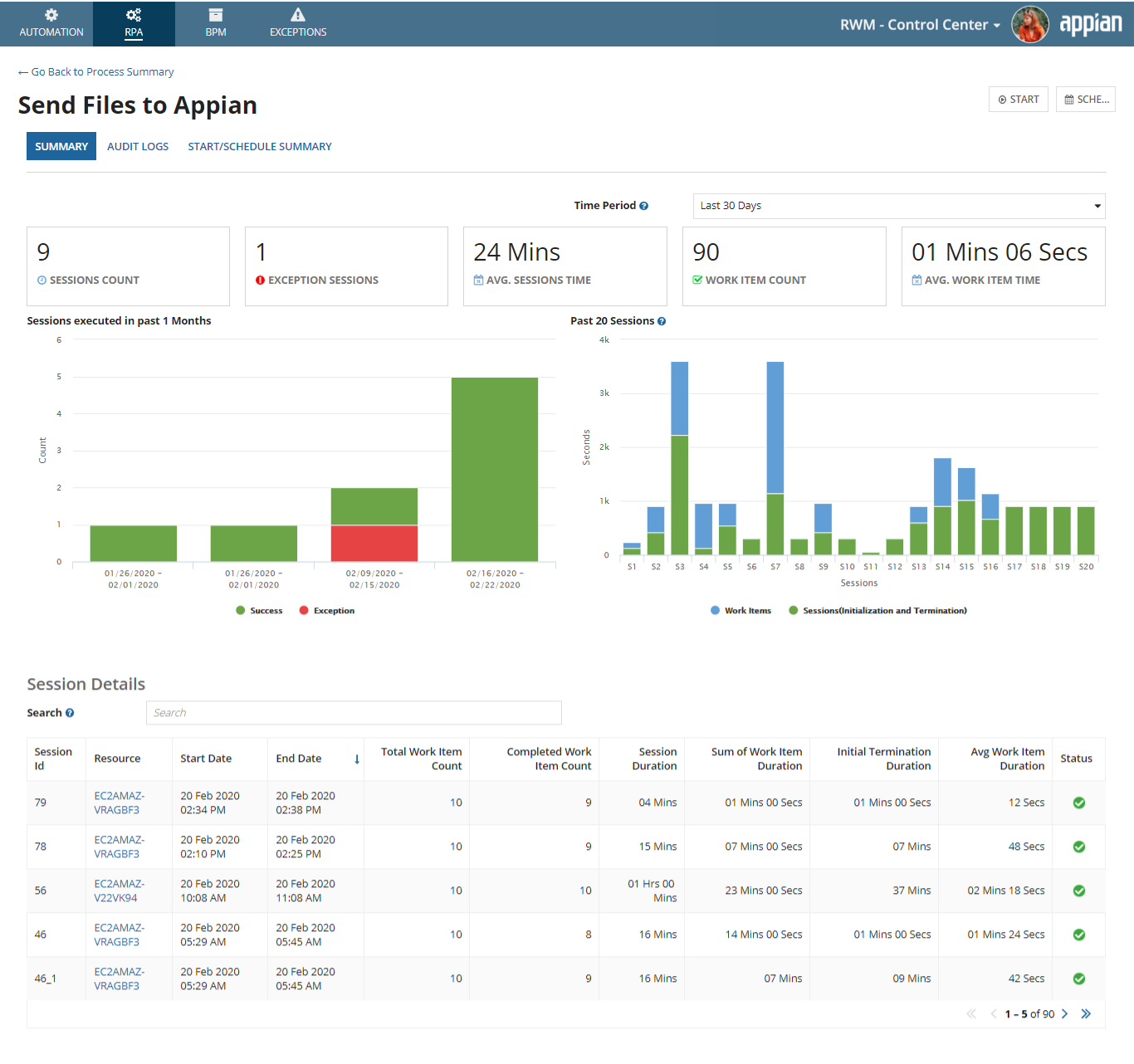Click the Schedule button
This screenshot has width=1134, height=1064.
(x=1086, y=100)
